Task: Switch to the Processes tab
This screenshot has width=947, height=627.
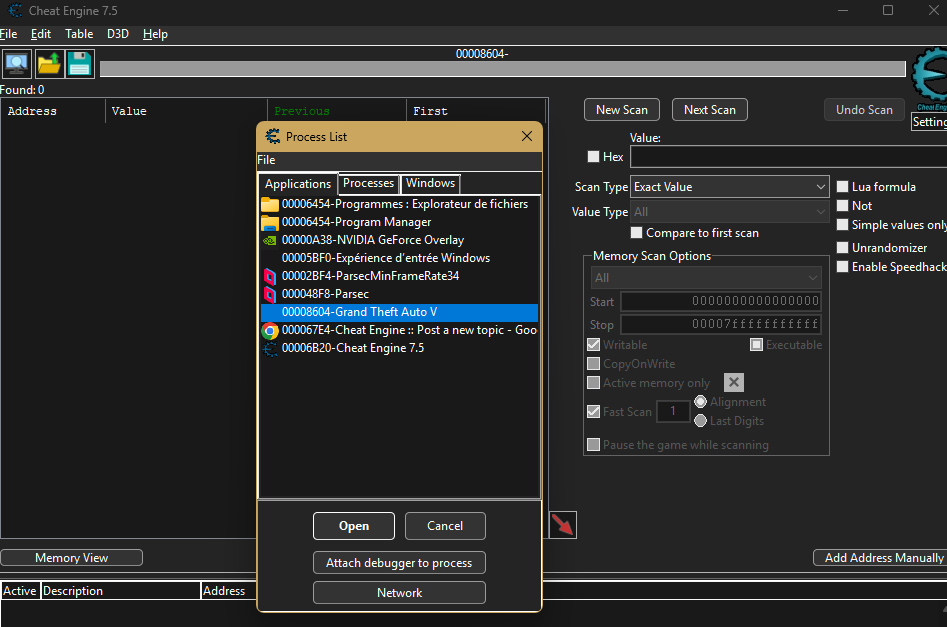Action: (368, 184)
